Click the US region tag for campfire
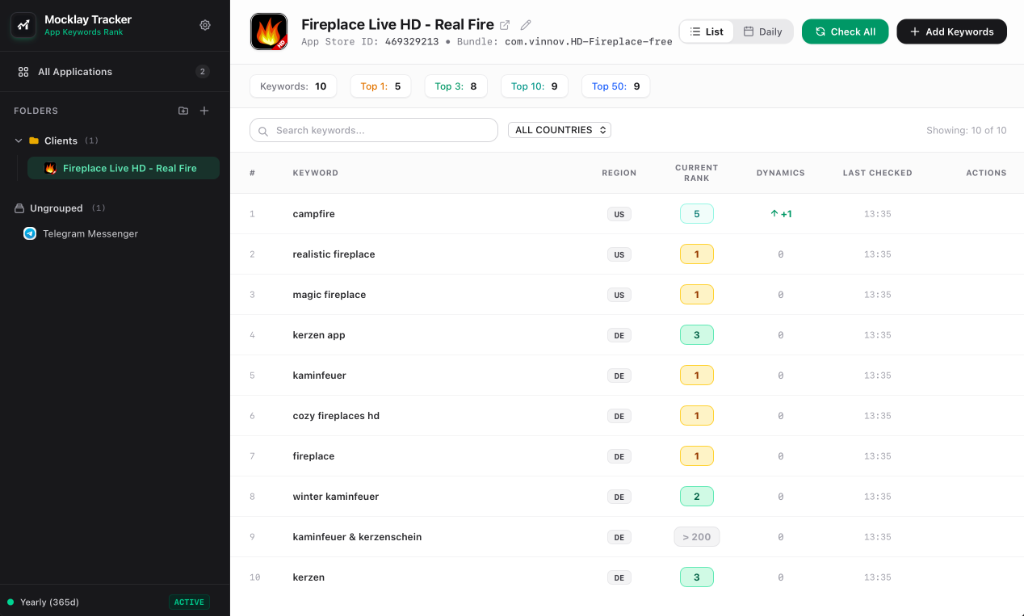 click(x=619, y=214)
